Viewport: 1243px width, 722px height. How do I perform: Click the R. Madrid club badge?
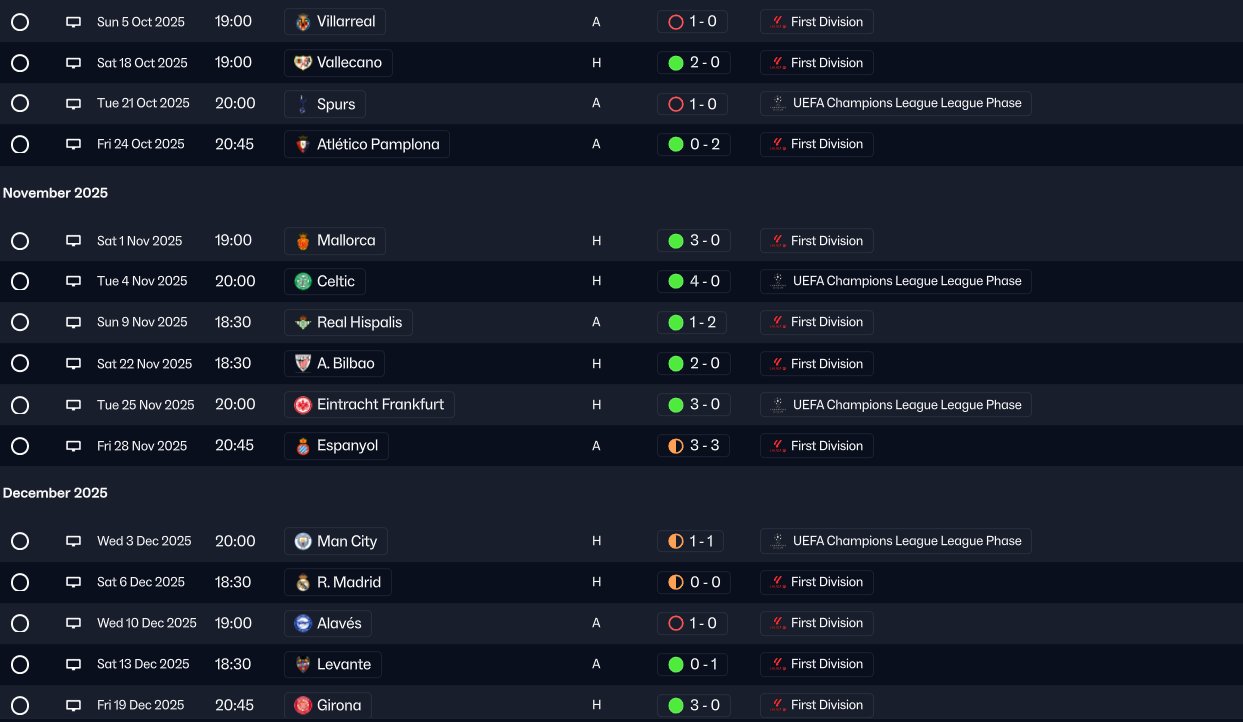[x=303, y=582]
